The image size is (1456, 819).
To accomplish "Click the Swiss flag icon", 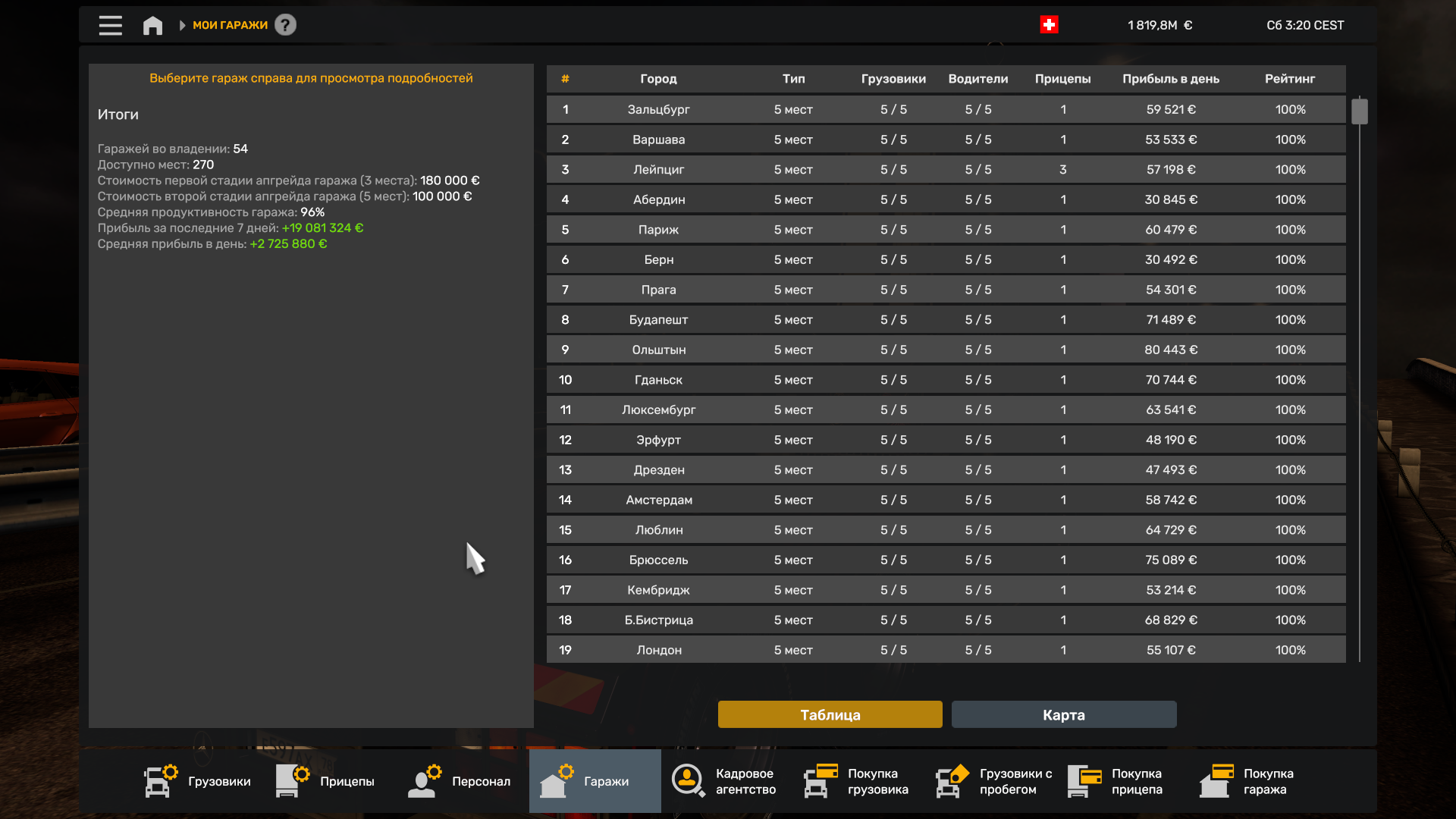I will coord(1049,25).
